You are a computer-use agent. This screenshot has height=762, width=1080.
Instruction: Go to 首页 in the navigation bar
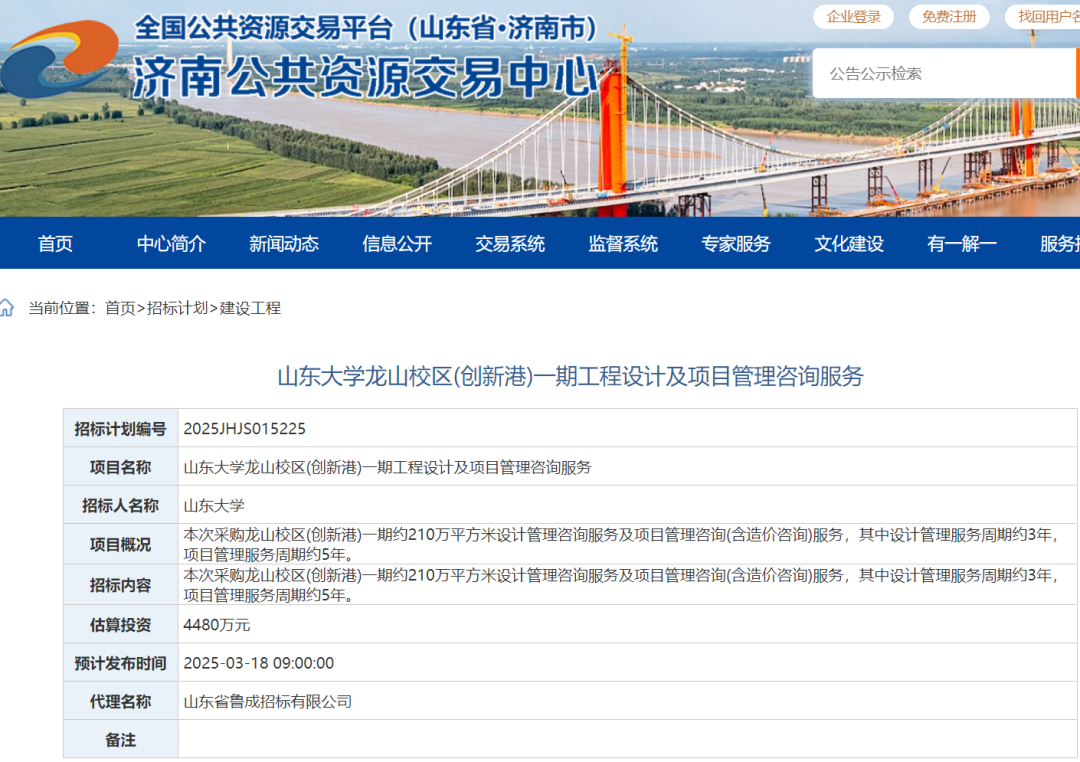tap(55, 243)
